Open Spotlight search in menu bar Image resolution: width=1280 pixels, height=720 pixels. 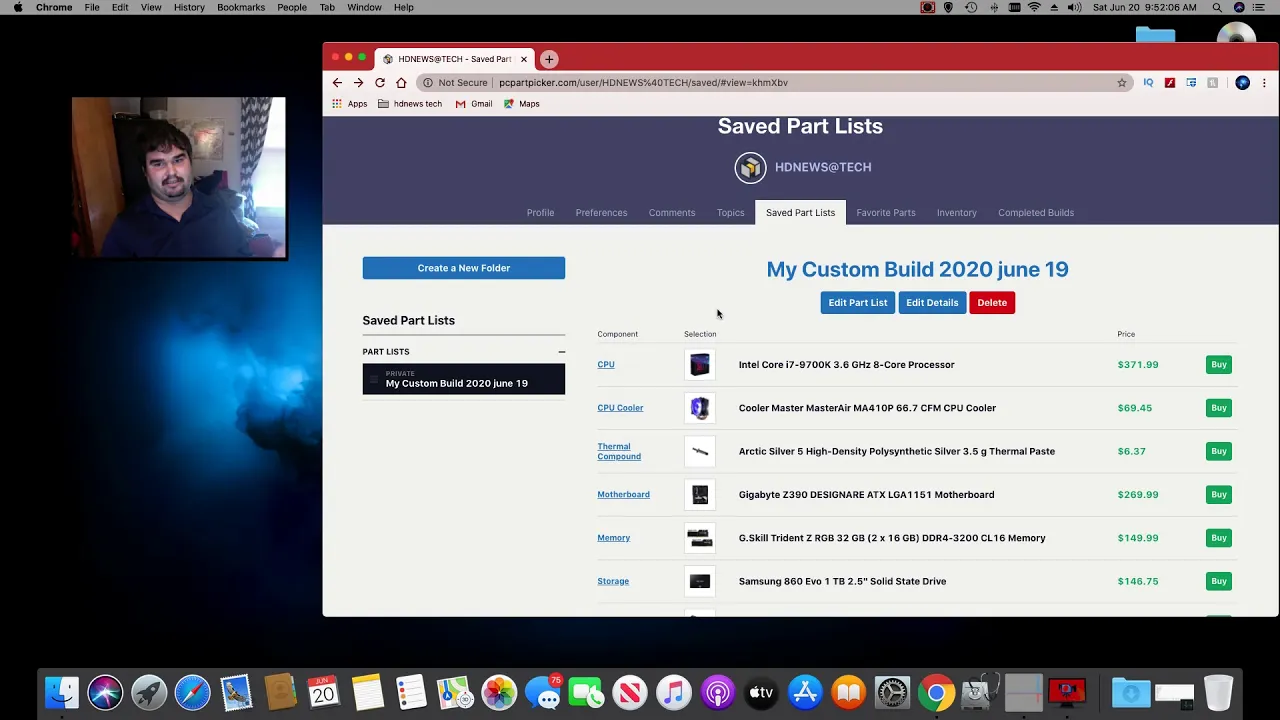coord(1217,7)
